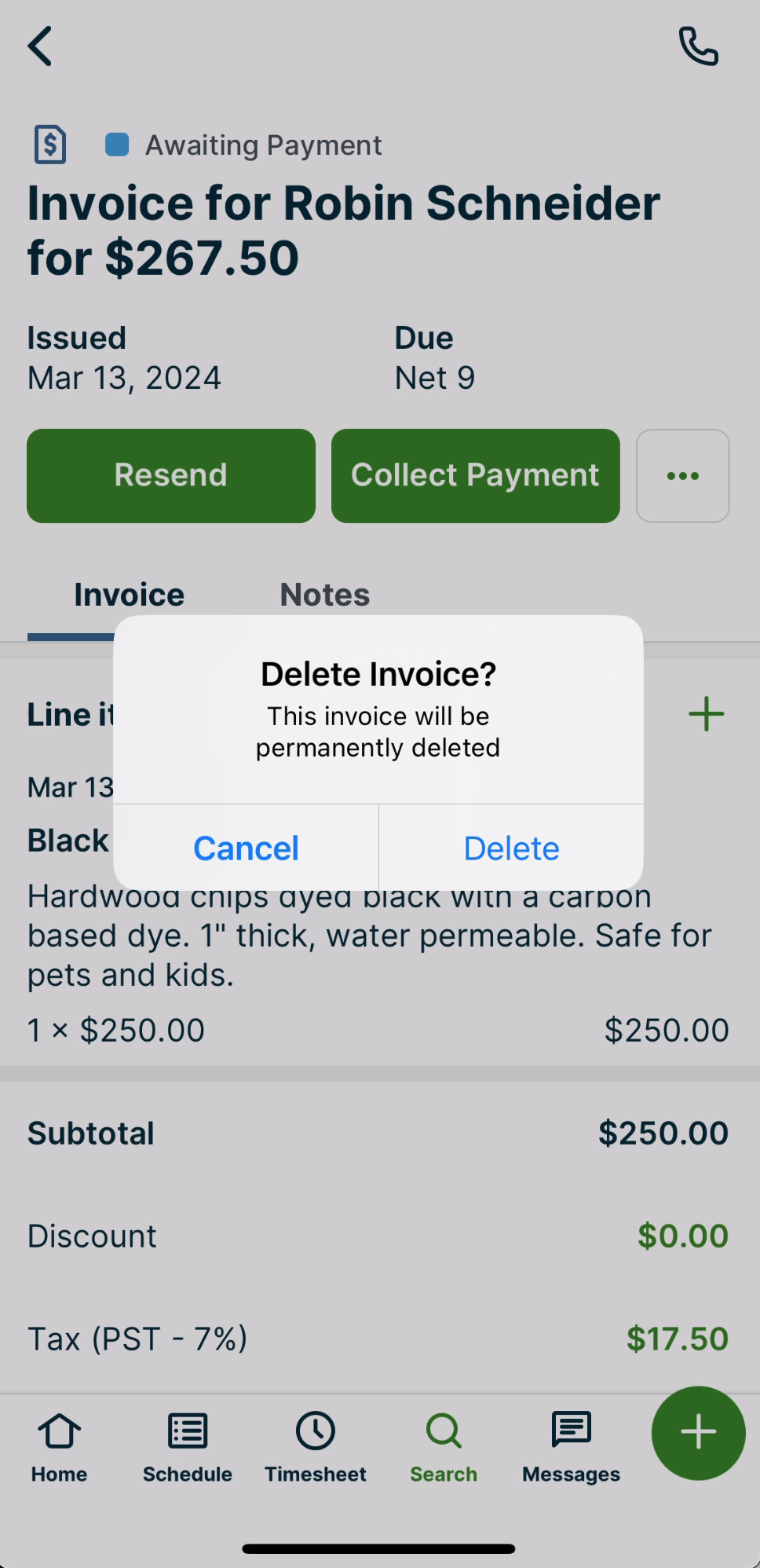Tap the round green create button
The height and width of the screenshot is (1568, 760).
[x=698, y=1433]
